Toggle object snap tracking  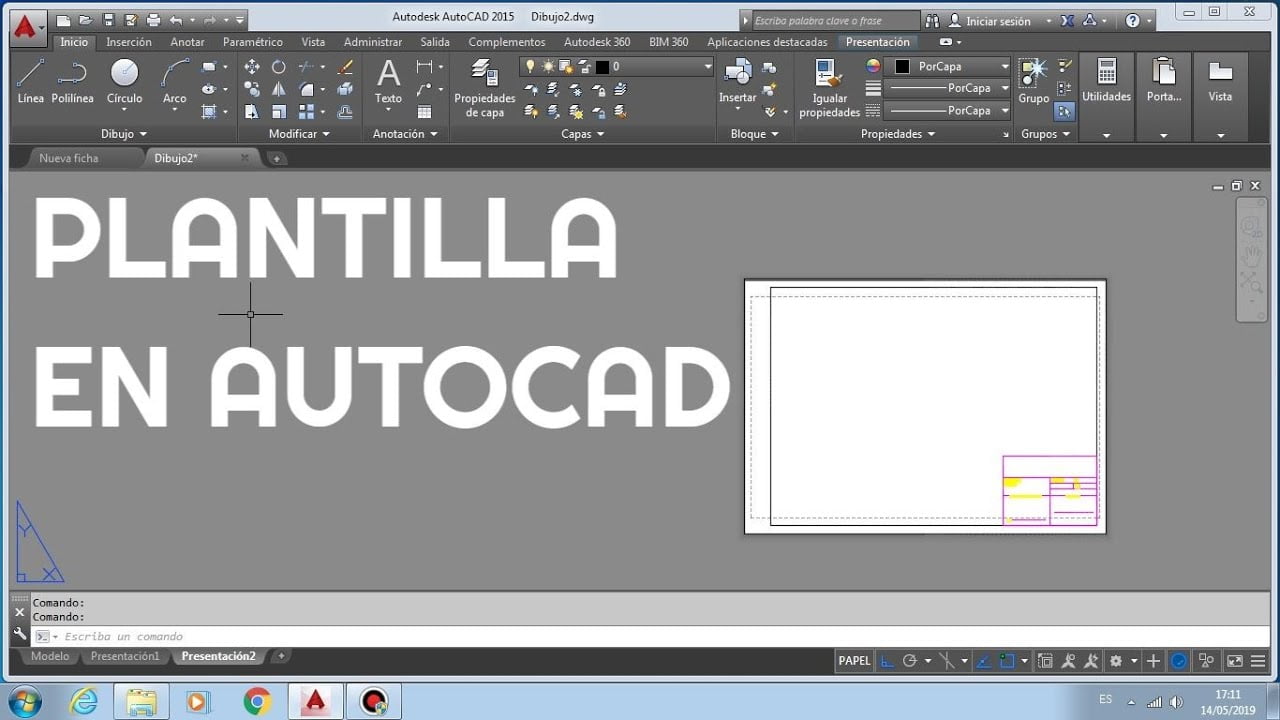click(983, 661)
